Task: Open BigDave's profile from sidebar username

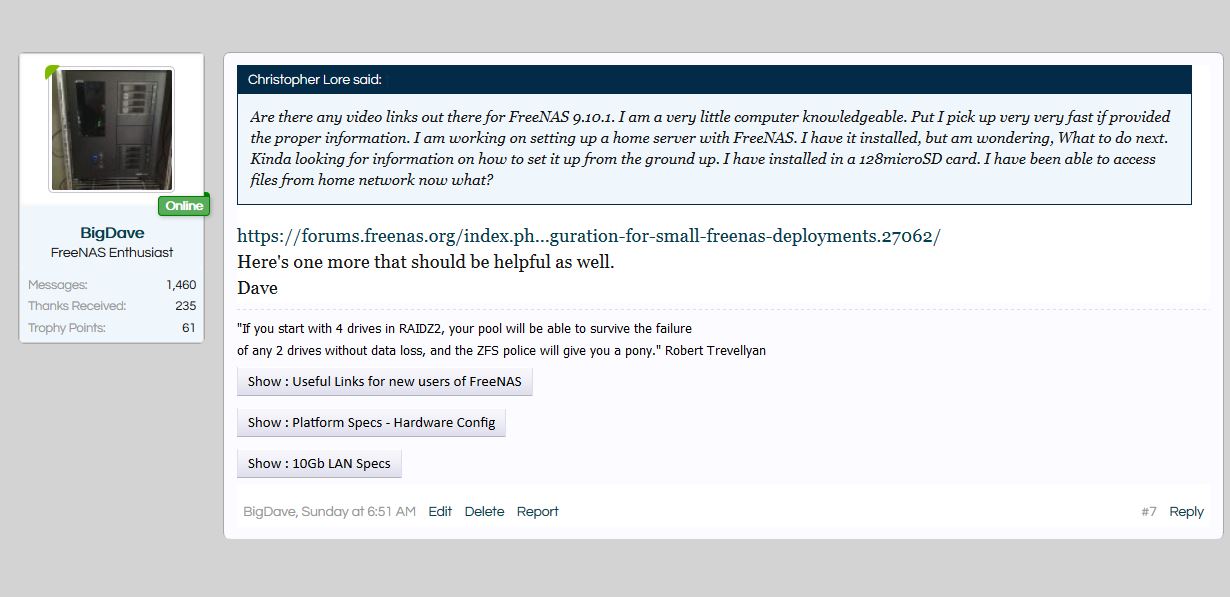Action: point(112,233)
